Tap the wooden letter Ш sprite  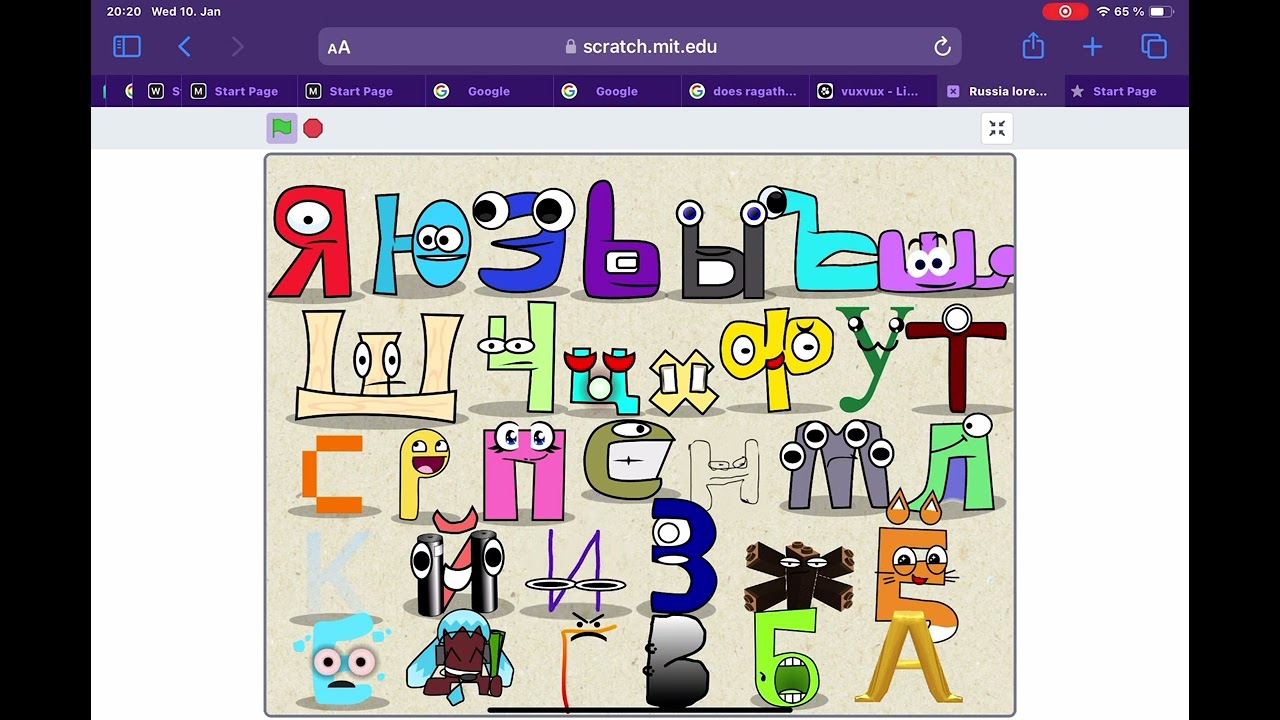coord(378,364)
